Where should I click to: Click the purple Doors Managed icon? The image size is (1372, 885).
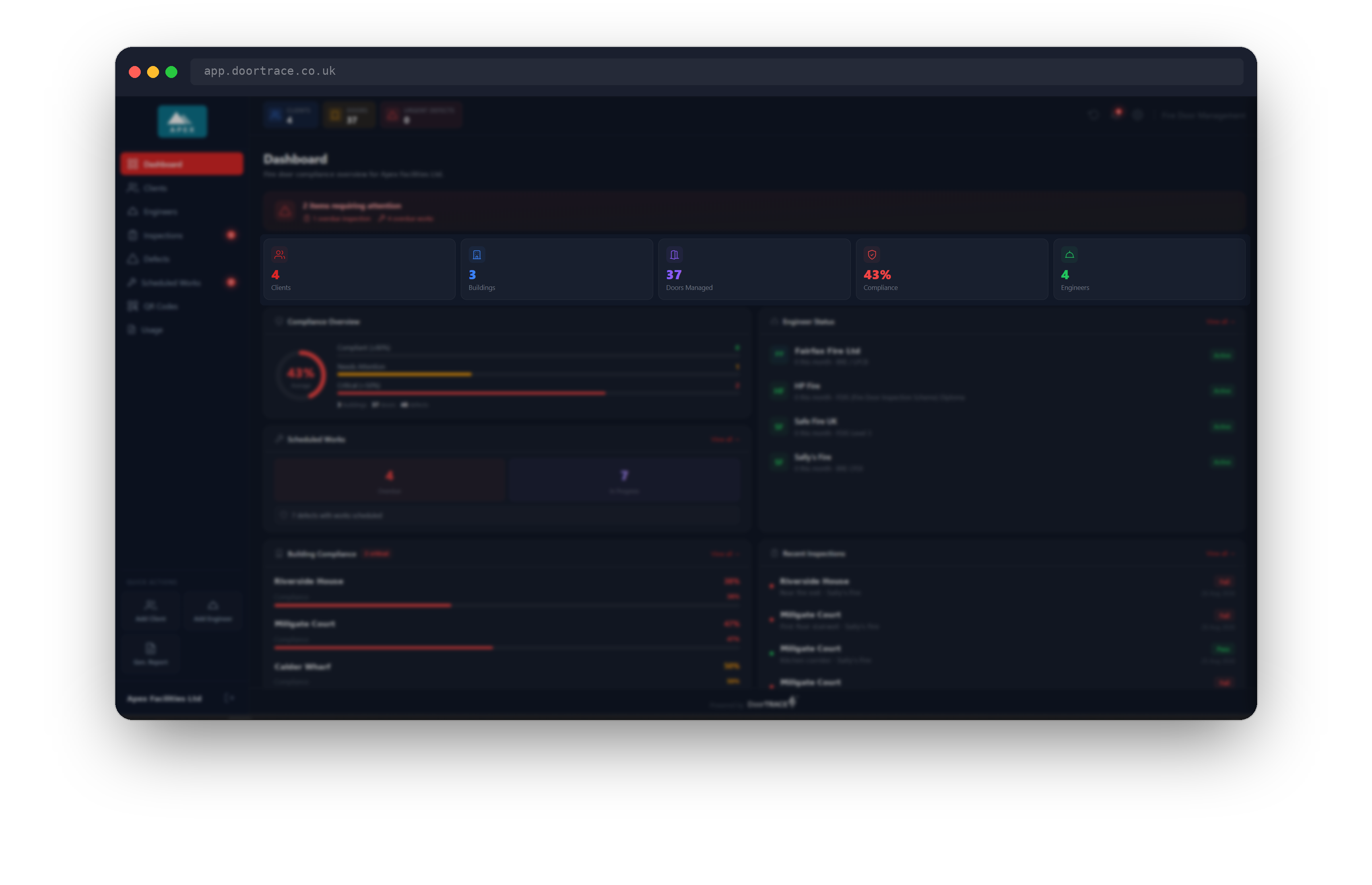pos(674,255)
